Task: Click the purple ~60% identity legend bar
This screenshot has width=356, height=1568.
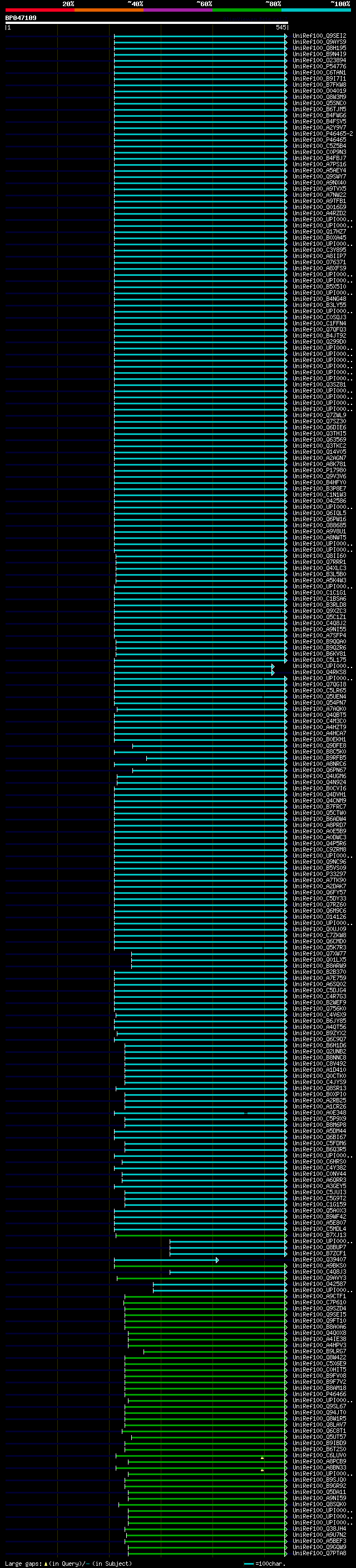Action: click(177, 10)
